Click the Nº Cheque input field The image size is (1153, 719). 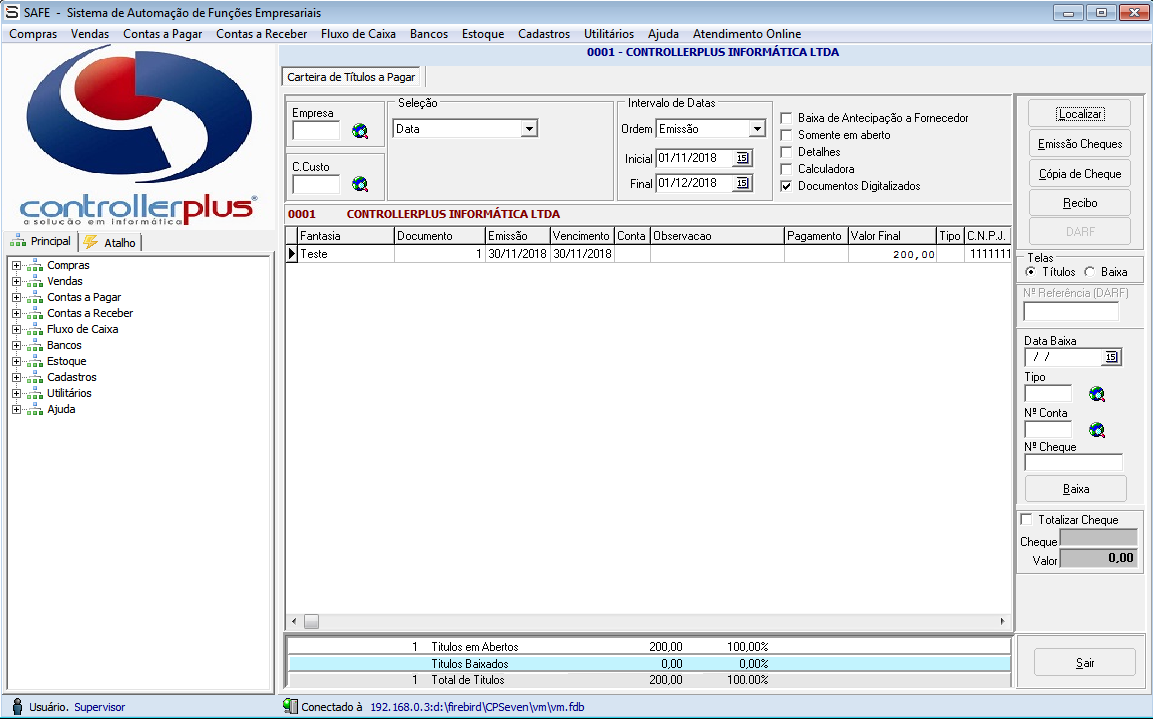click(1073, 462)
